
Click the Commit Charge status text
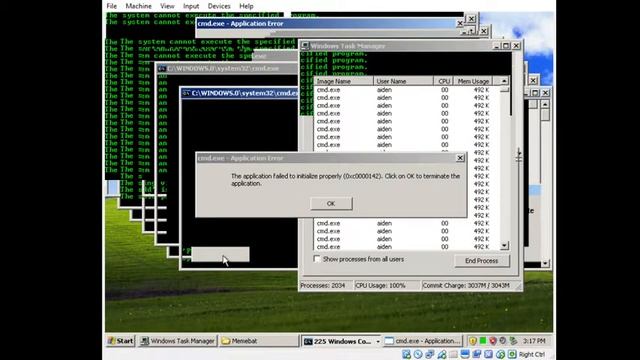(466, 286)
